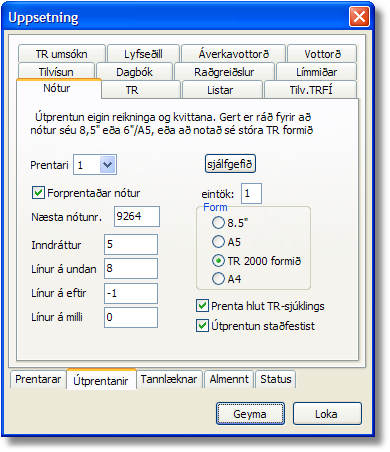
Task: Switch to the Límmiðar tab
Action: tap(316, 72)
